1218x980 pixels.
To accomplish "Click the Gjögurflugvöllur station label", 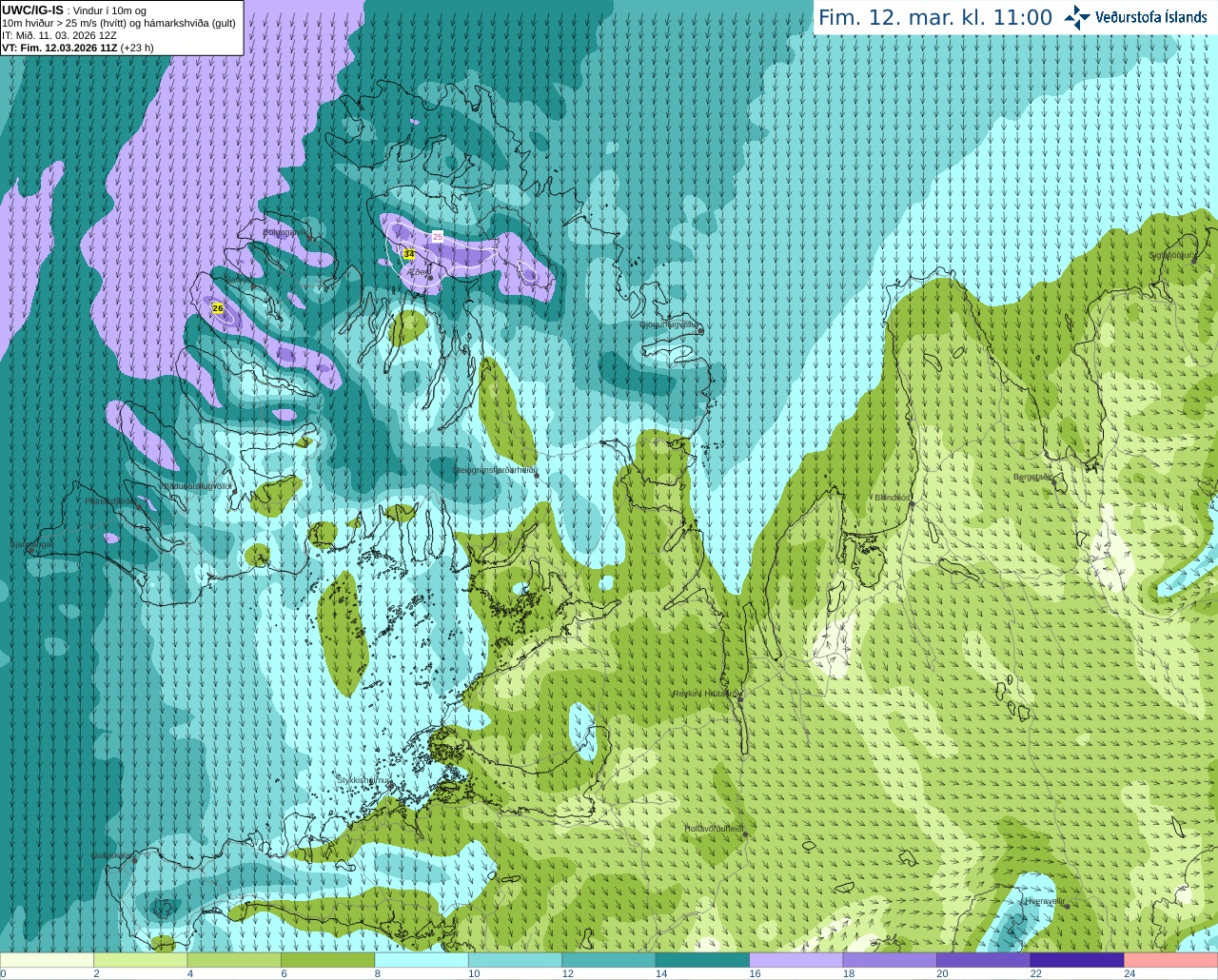I will [x=669, y=324].
